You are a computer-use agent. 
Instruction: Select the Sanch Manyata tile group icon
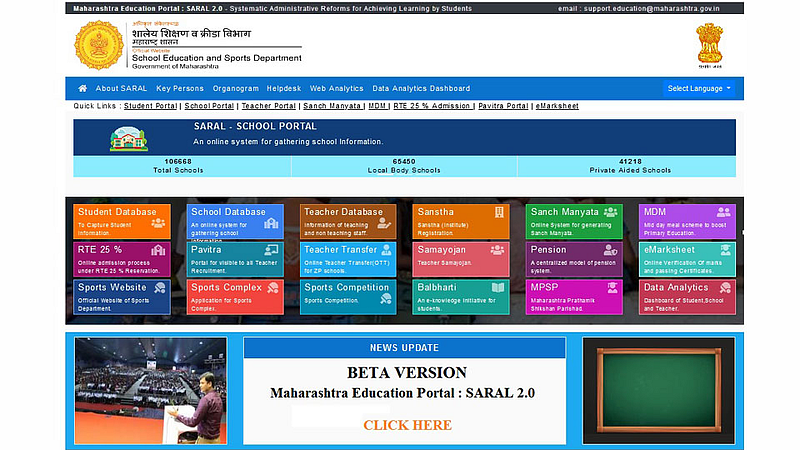611,212
